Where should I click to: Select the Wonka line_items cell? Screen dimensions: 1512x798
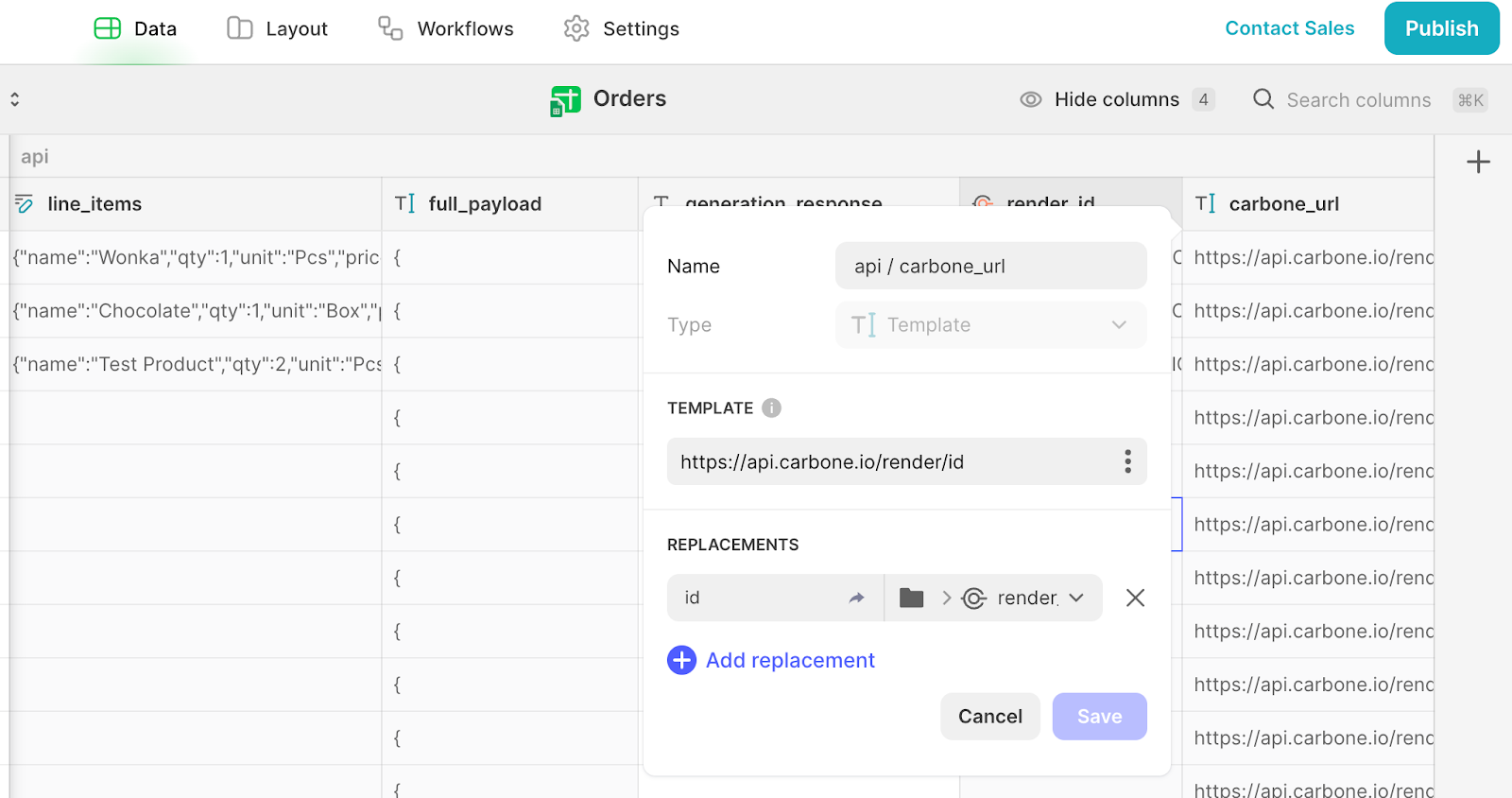point(196,257)
